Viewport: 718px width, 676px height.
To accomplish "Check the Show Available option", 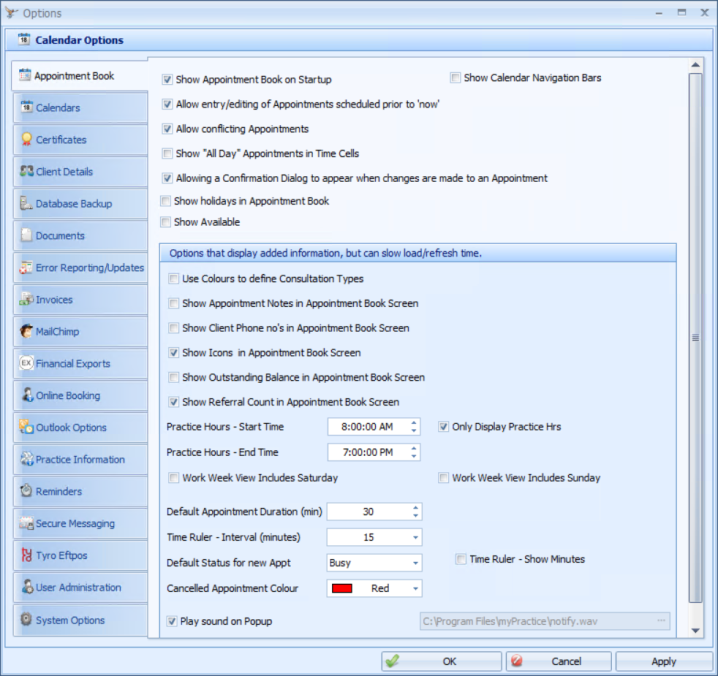I will point(165,222).
